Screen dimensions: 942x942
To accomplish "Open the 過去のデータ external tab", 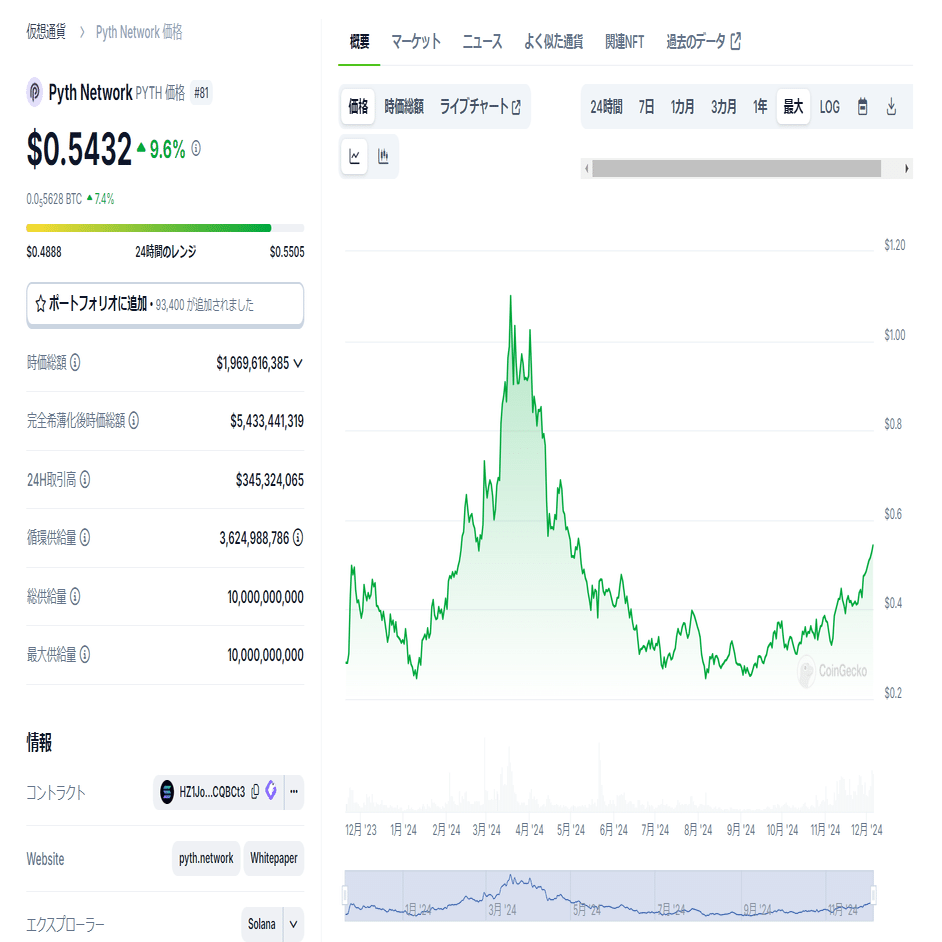I will (703, 41).
